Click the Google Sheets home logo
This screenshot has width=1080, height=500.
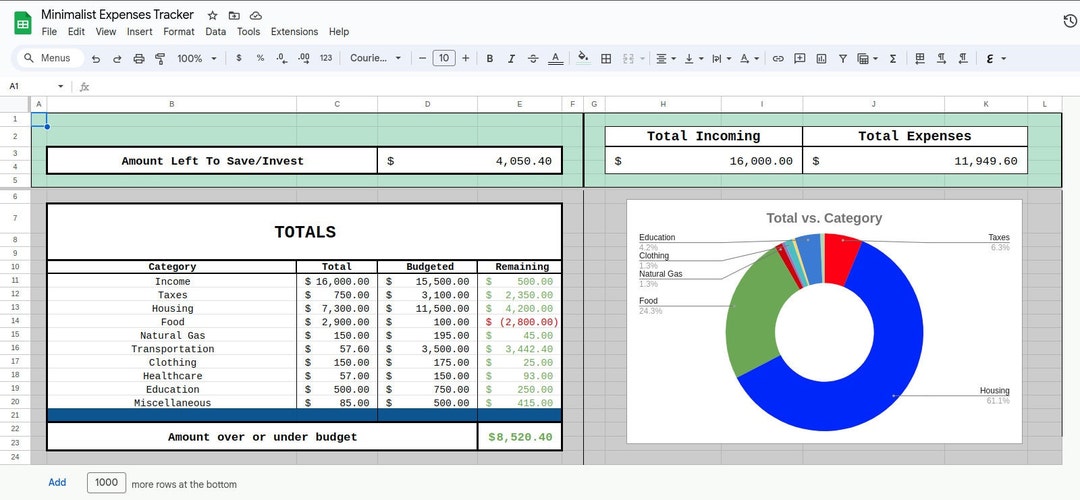coord(23,23)
